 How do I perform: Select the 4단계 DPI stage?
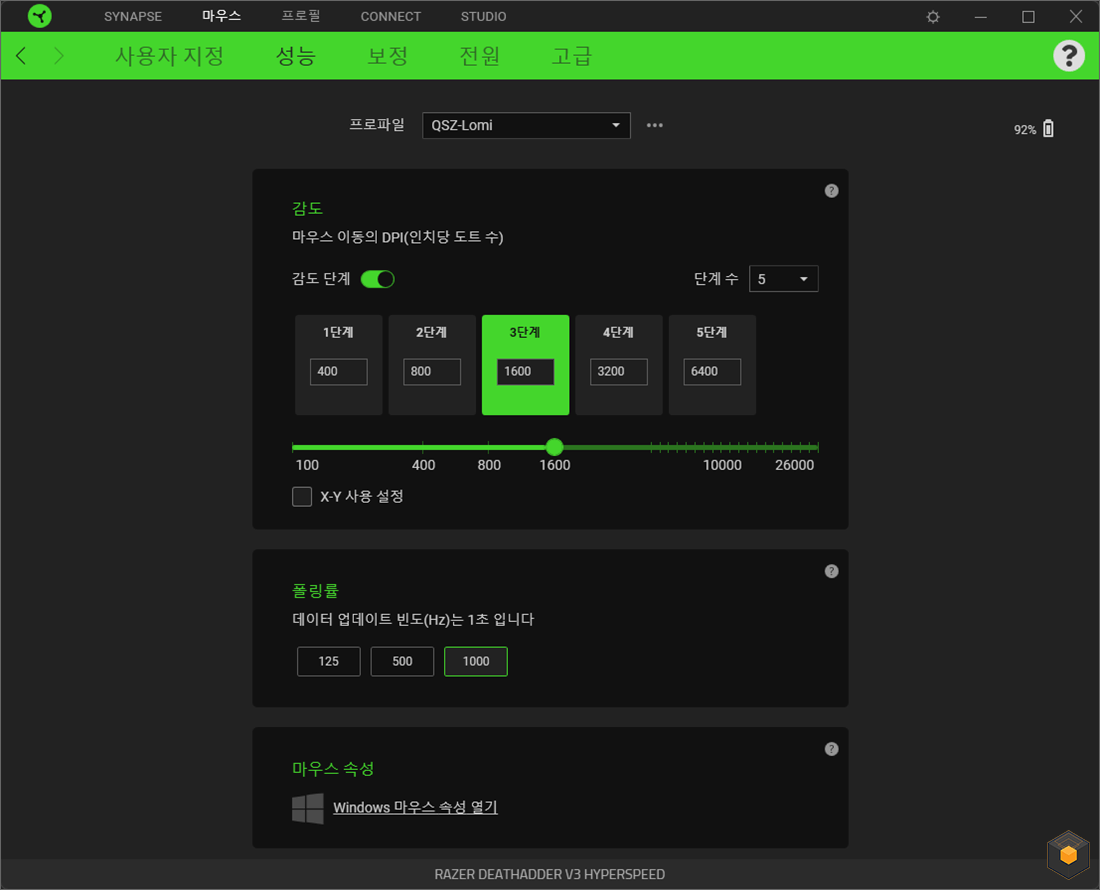pyautogui.click(x=618, y=365)
